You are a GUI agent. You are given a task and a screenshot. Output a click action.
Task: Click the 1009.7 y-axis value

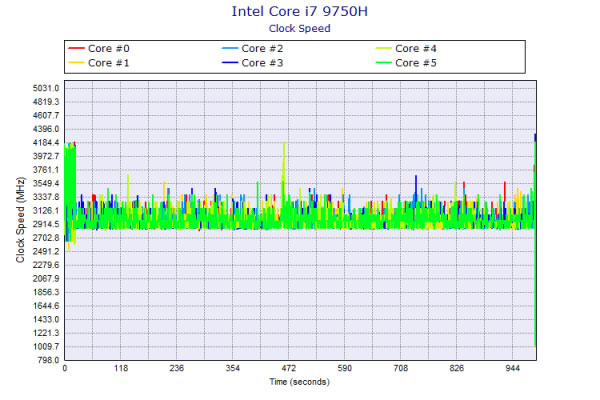pos(46,346)
